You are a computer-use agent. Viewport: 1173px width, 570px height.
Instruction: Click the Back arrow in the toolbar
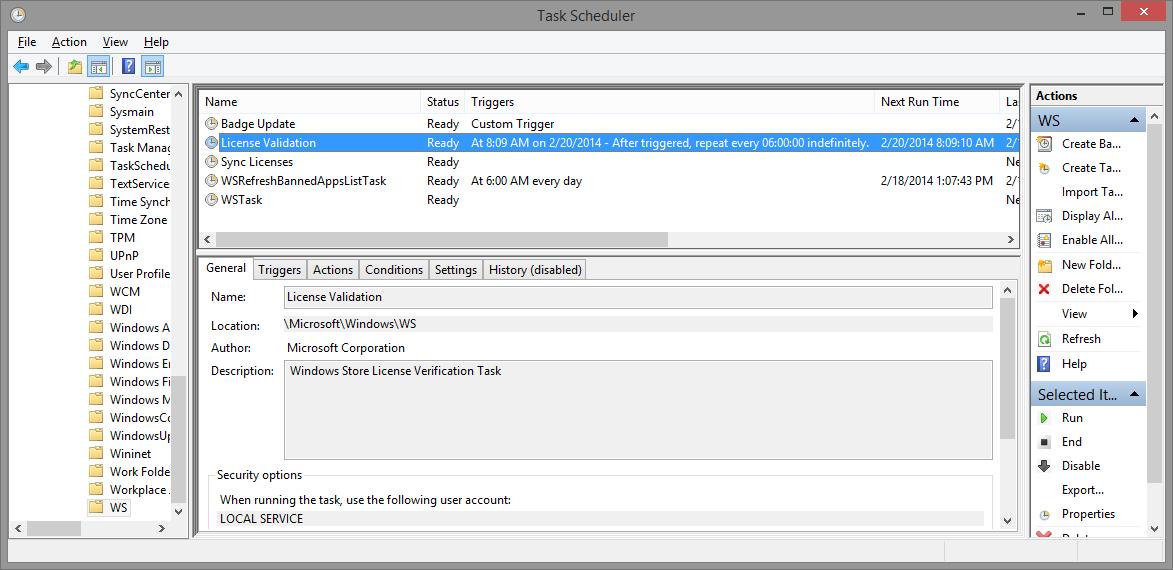pyautogui.click(x=21, y=67)
